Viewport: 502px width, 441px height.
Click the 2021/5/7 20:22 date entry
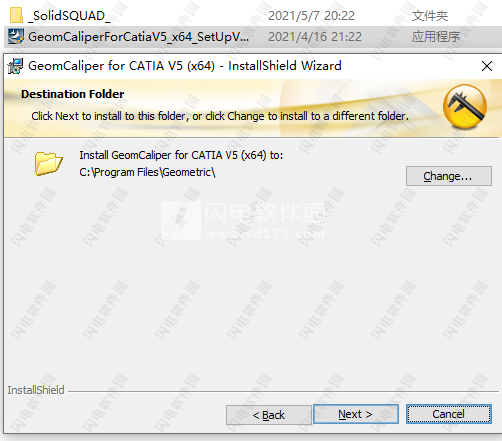pyautogui.click(x=311, y=16)
